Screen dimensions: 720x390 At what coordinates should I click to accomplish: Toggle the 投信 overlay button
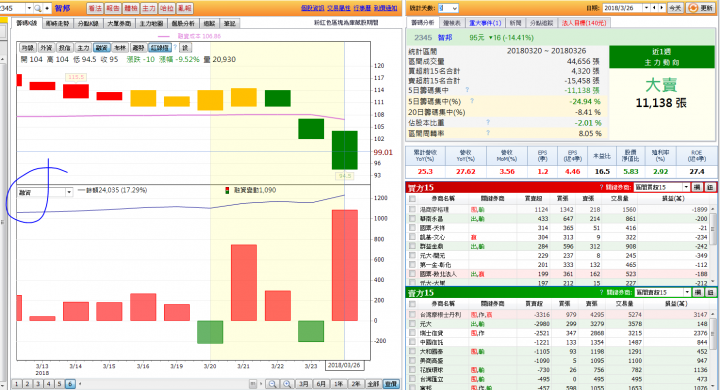pyautogui.click(x=65, y=47)
